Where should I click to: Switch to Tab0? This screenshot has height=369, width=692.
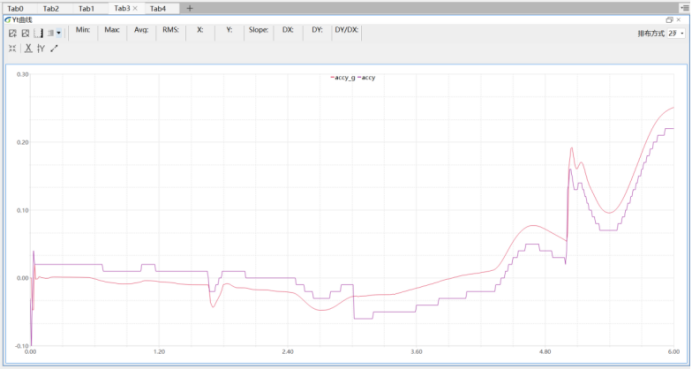pyautogui.click(x=15, y=8)
